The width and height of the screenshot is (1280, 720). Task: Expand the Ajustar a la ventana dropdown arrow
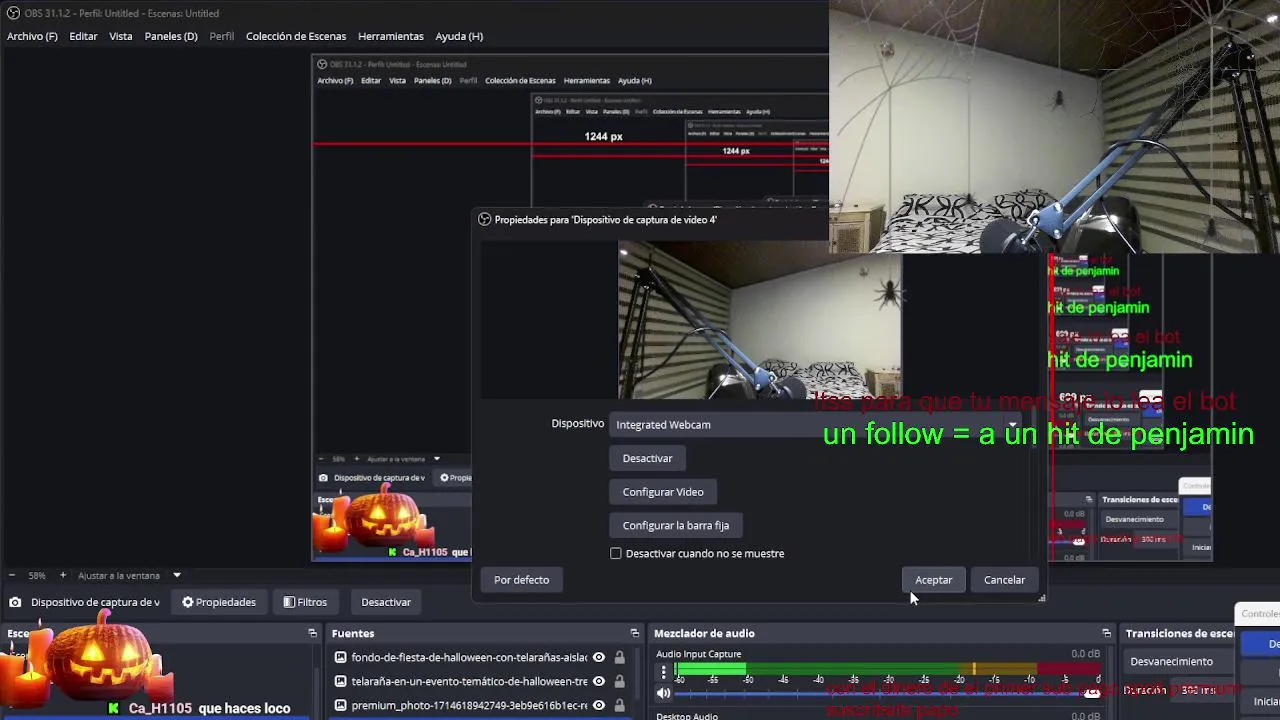[176, 575]
